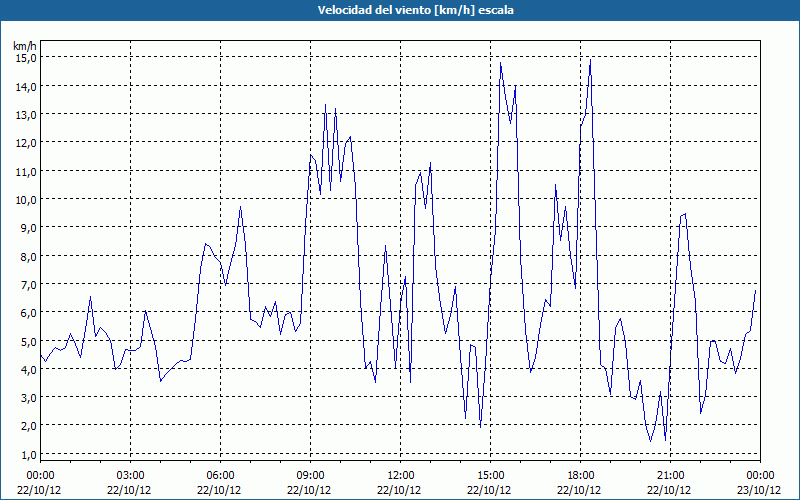Click the "09:00" time axis label

310,476
